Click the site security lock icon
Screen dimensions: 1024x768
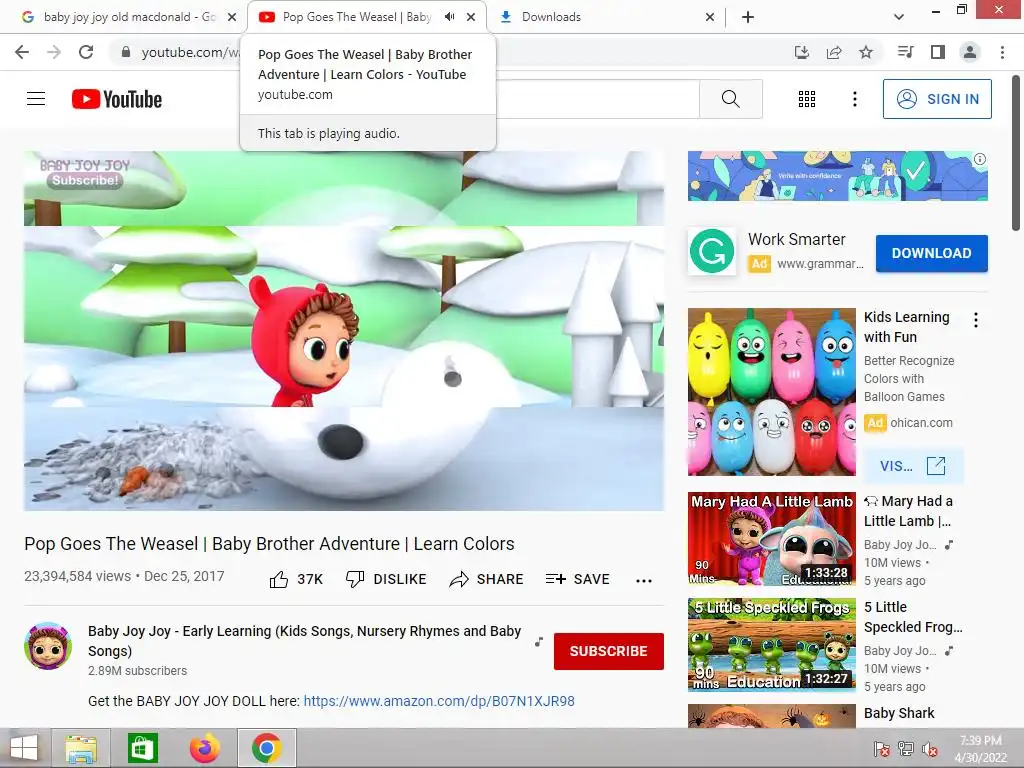pos(126,52)
